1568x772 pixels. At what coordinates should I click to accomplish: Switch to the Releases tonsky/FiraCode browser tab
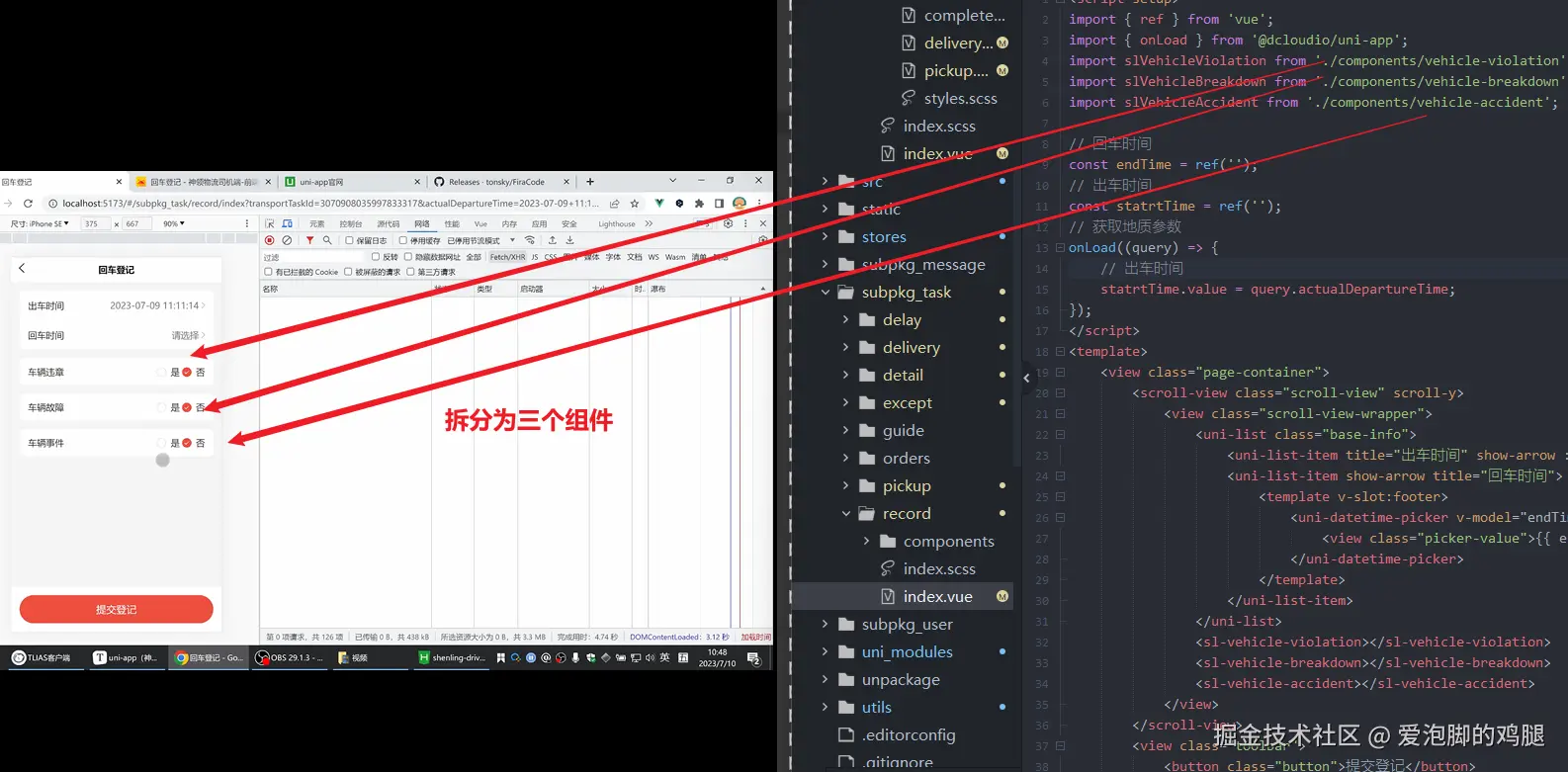pos(502,182)
